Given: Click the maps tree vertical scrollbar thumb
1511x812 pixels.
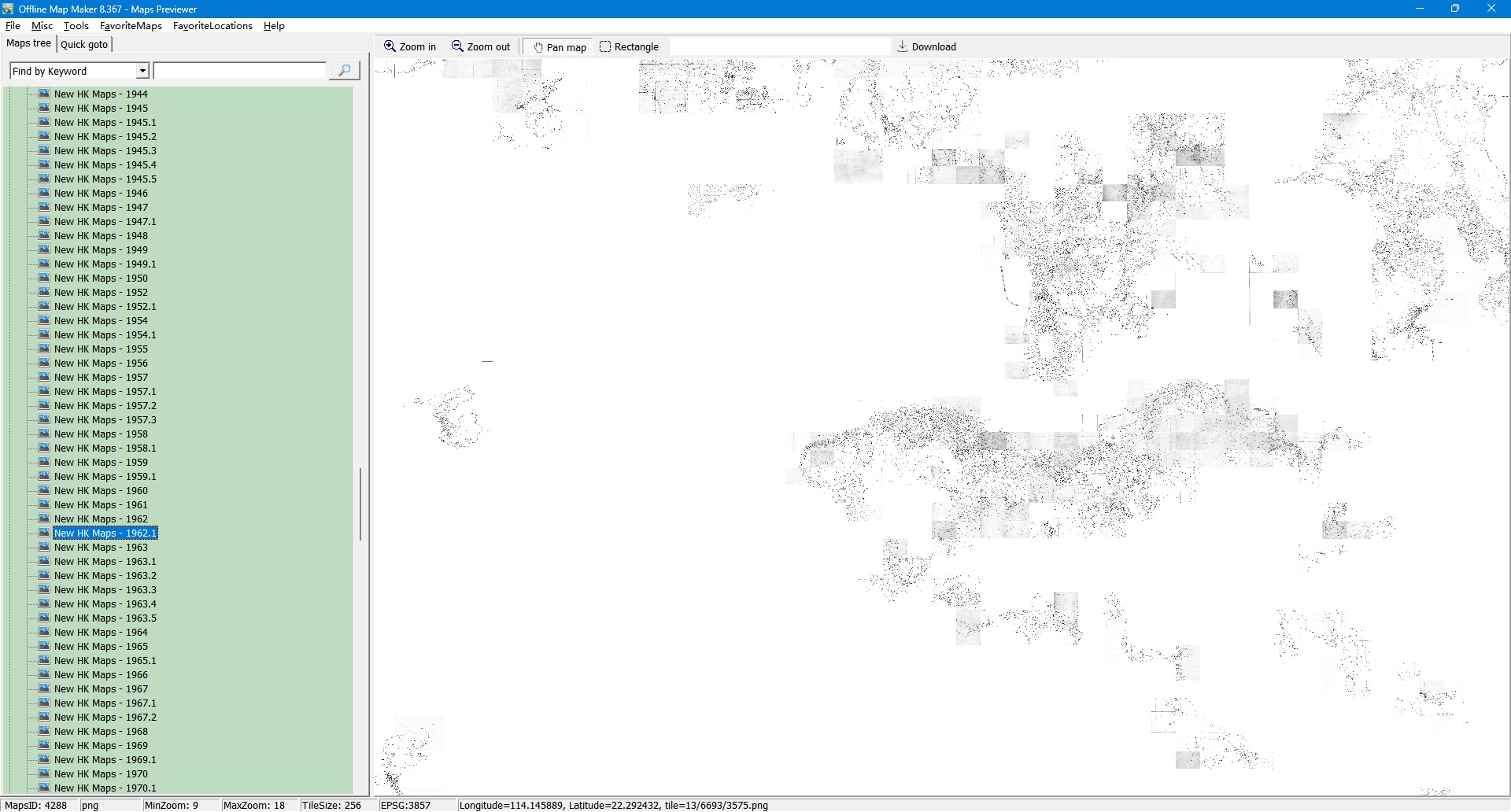Looking at the screenshot, I should (x=360, y=504).
